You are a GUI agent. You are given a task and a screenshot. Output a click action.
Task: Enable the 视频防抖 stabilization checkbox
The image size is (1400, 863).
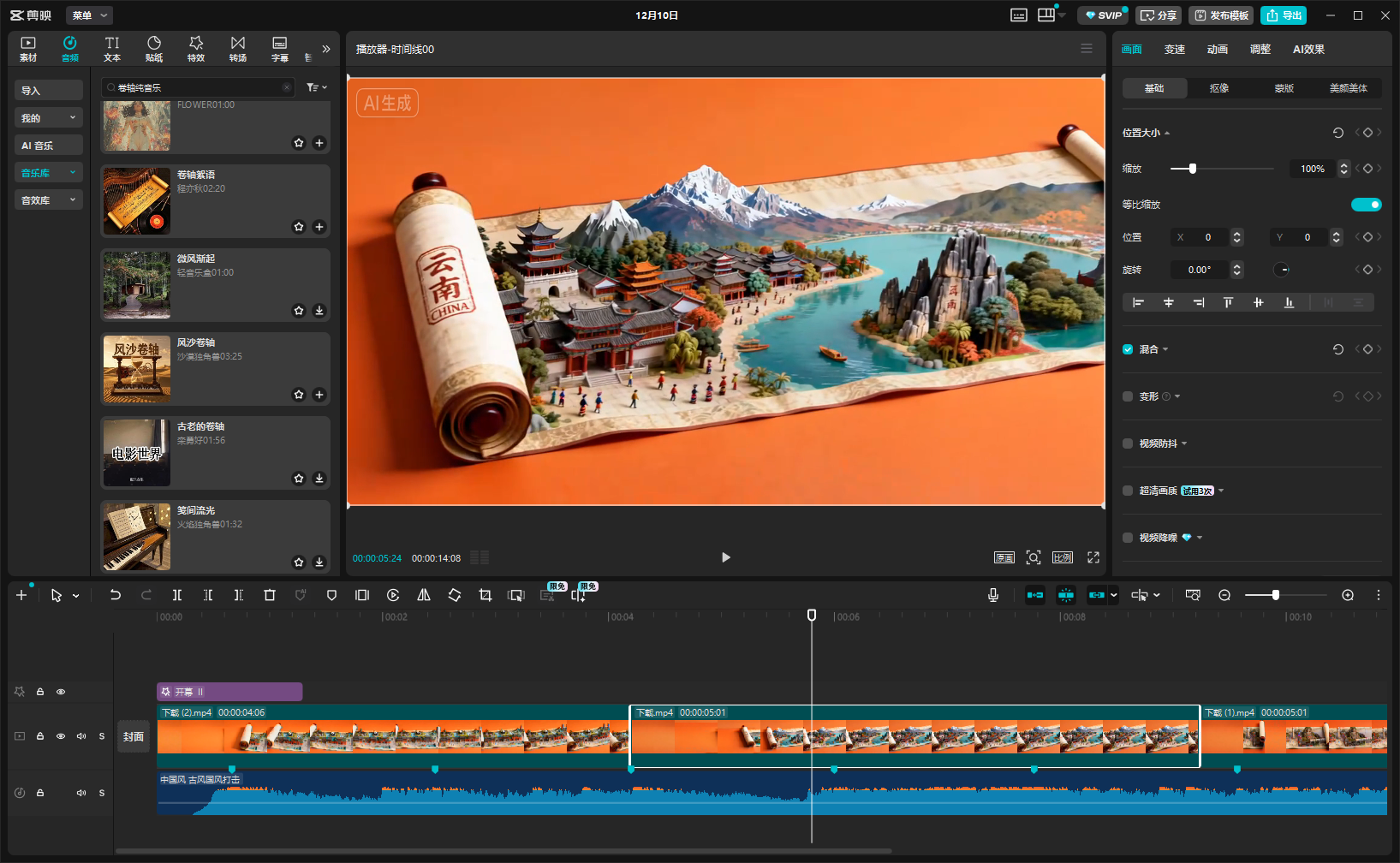click(1128, 443)
